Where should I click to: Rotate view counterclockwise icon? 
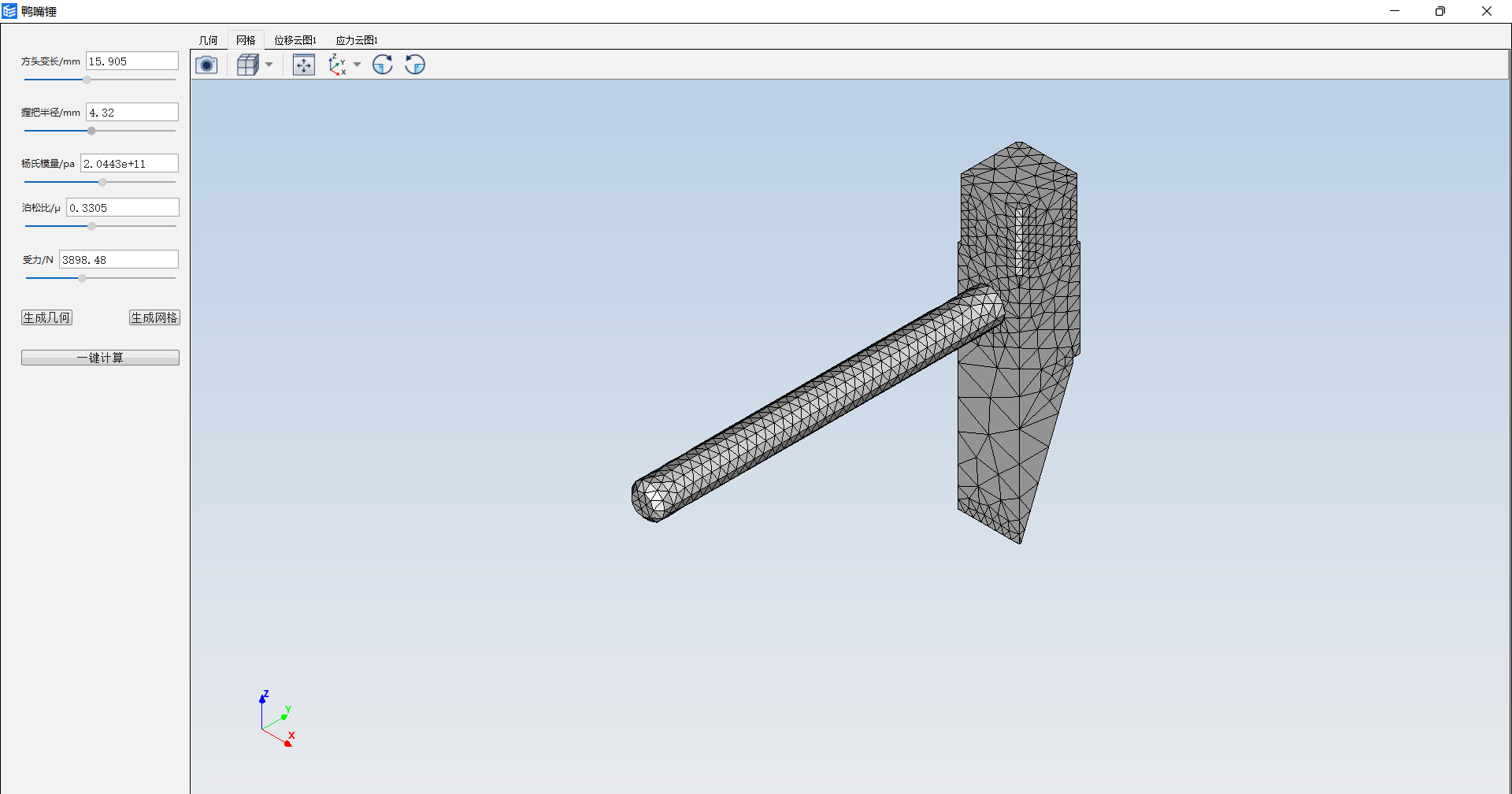(x=415, y=65)
